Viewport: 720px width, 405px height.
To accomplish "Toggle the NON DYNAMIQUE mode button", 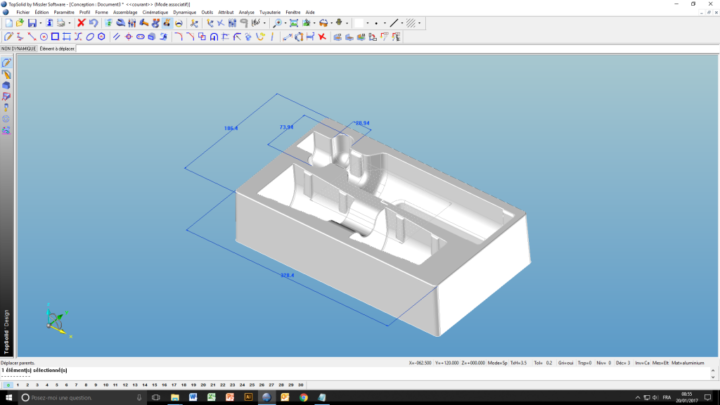I will tap(18, 48).
